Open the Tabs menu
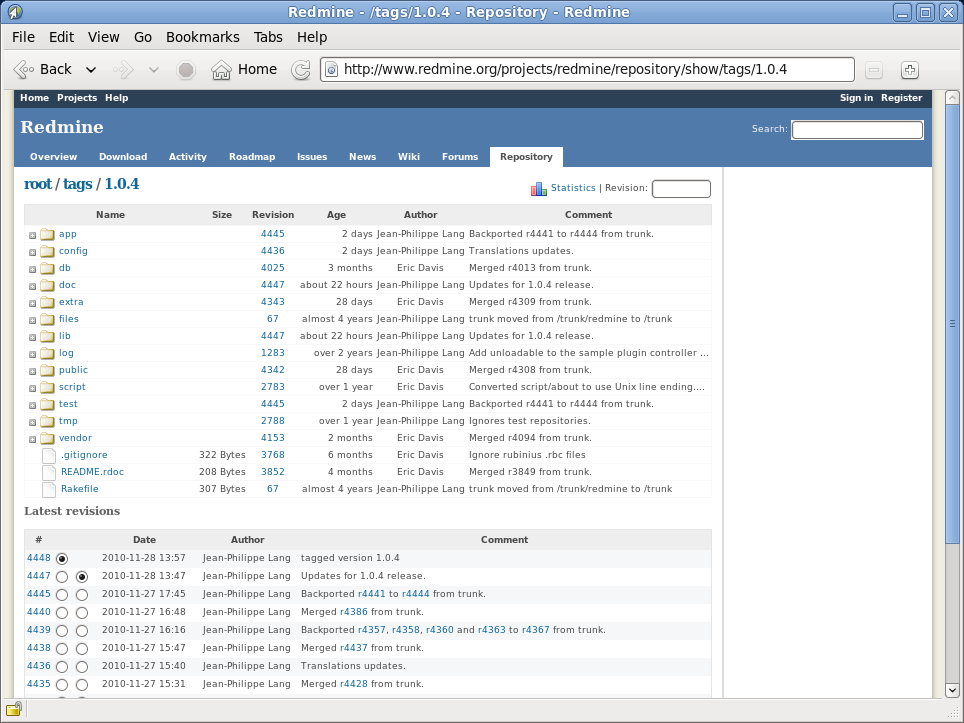 pos(268,37)
